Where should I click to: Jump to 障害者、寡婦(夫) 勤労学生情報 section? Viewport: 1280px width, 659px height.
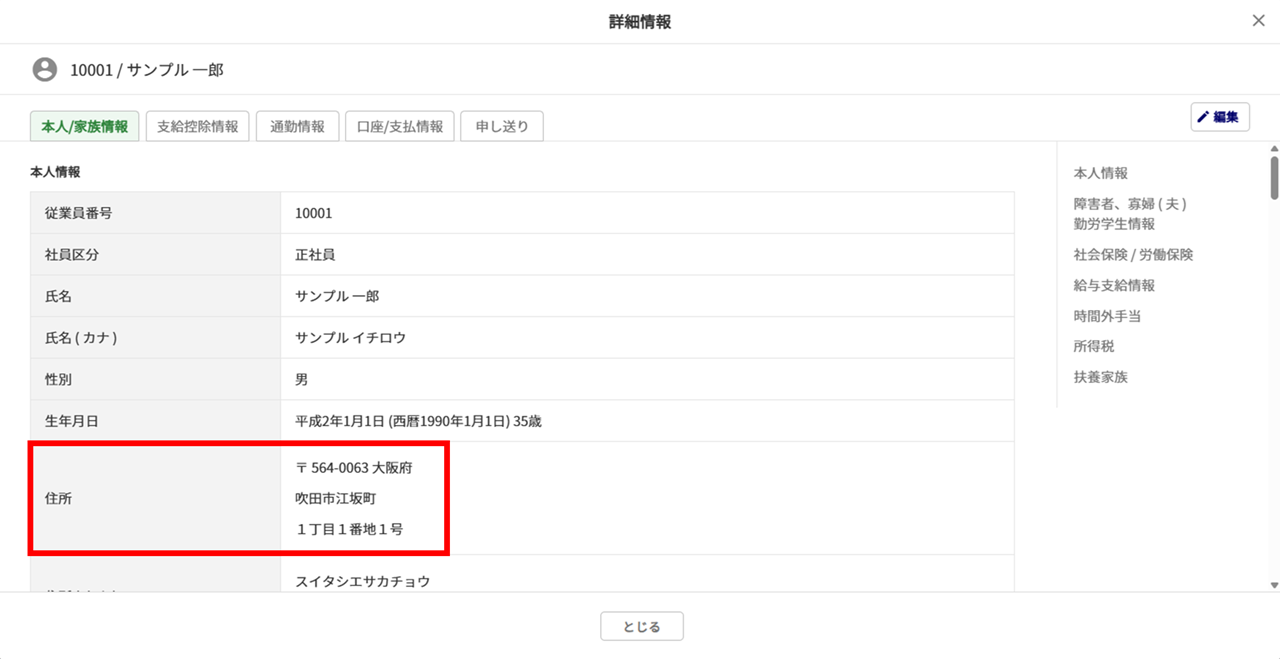coord(1130,214)
